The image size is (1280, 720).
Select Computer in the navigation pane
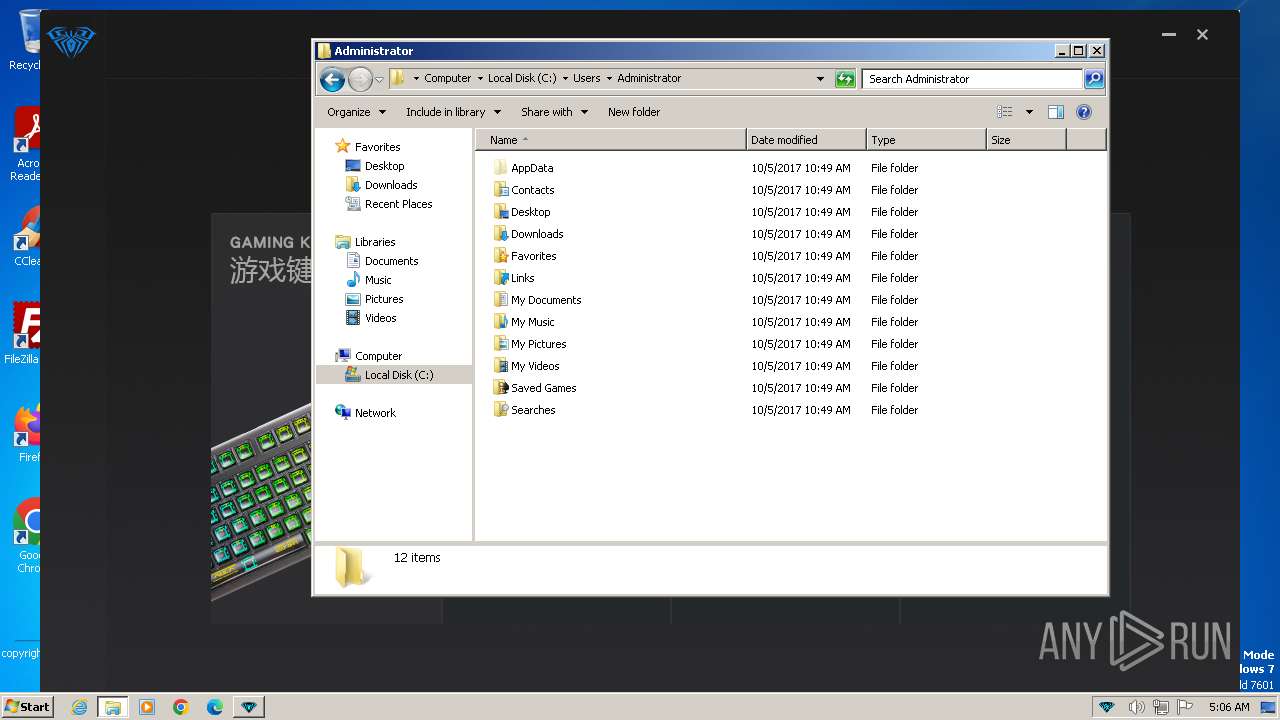369,356
